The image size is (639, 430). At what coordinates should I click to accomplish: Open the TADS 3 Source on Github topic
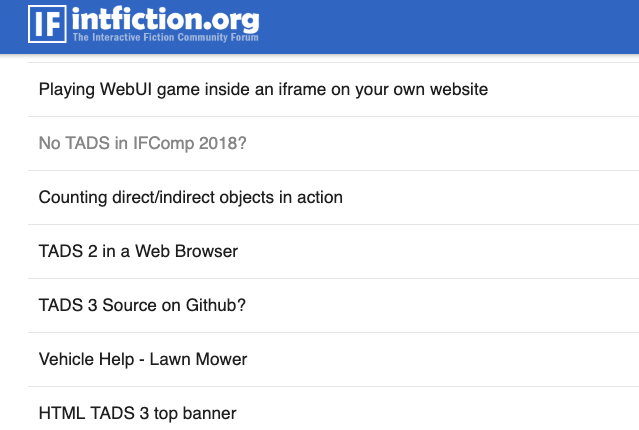pyautogui.click(x=142, y=305)
